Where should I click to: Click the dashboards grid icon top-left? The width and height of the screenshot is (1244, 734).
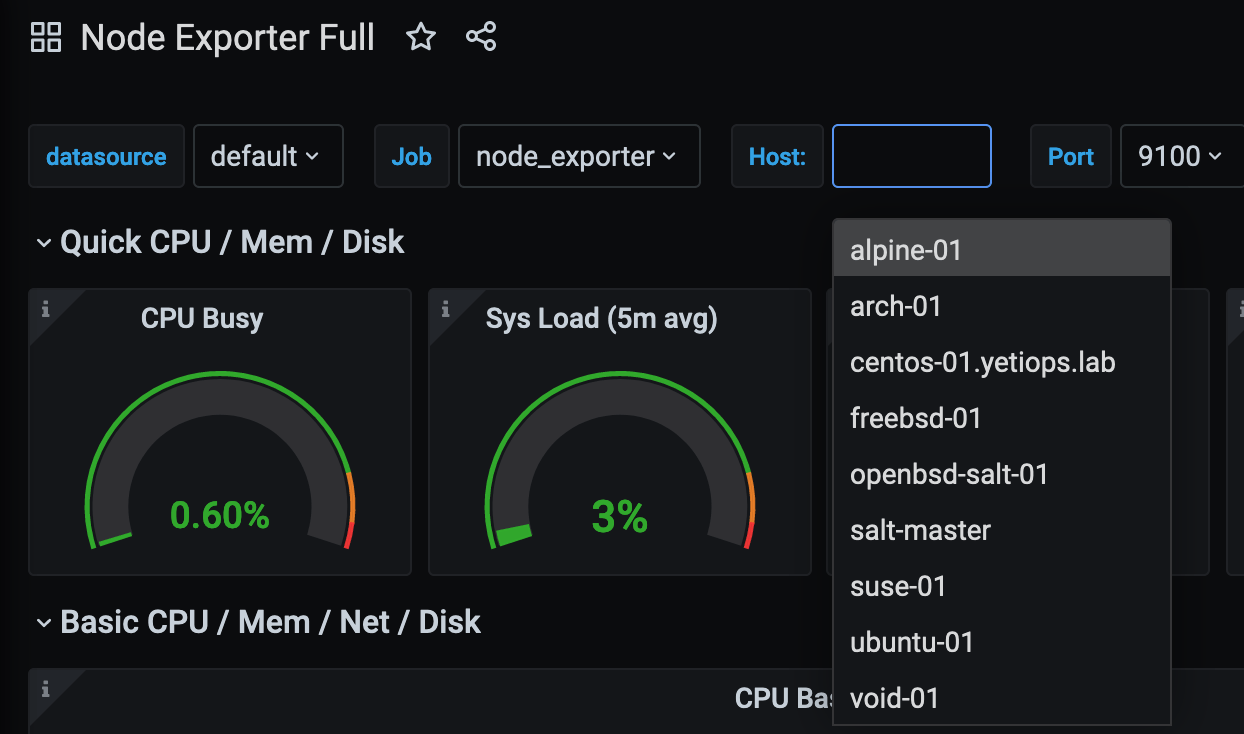45,37
